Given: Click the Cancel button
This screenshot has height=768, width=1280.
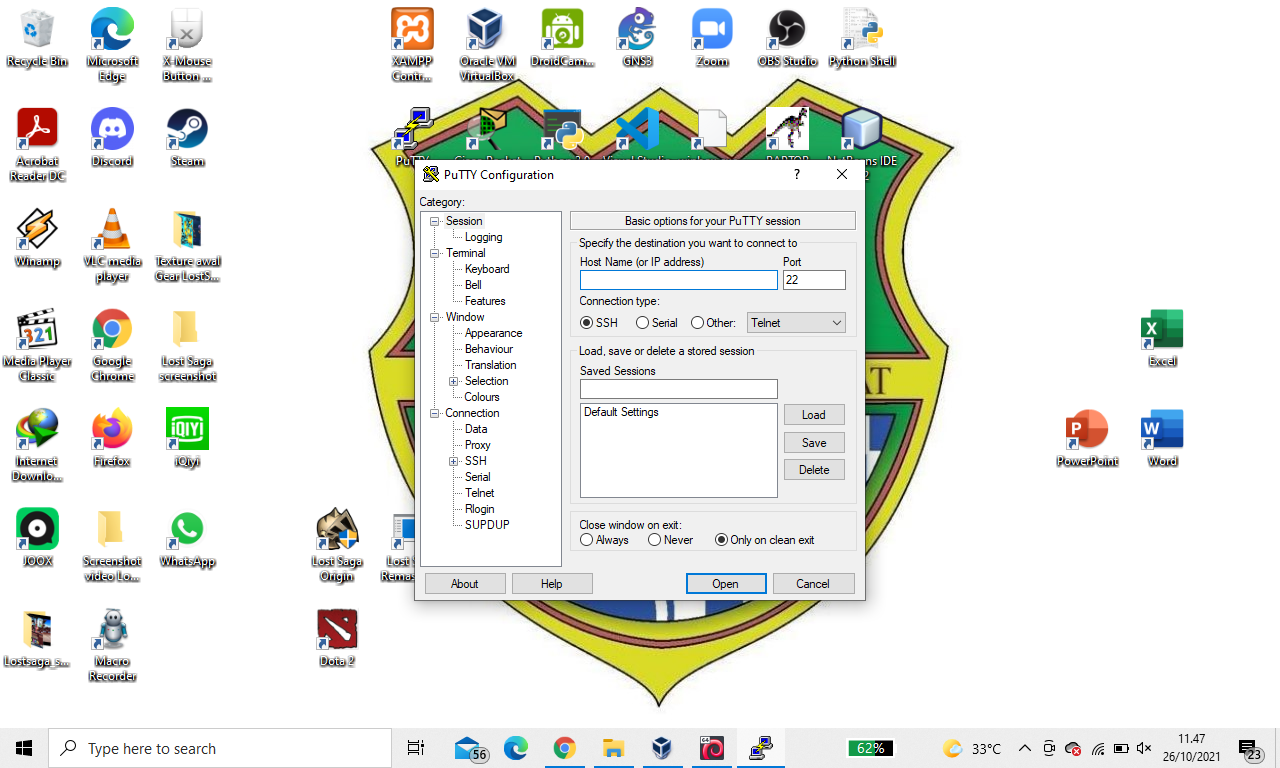Looking at the screenshot, I should tap(813, 584).
